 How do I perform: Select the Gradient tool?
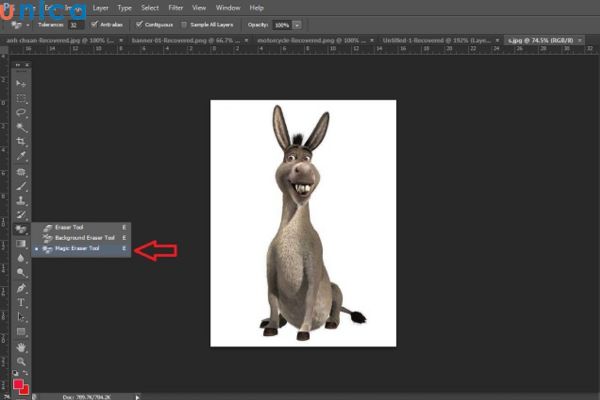click(x=21, y=244)
